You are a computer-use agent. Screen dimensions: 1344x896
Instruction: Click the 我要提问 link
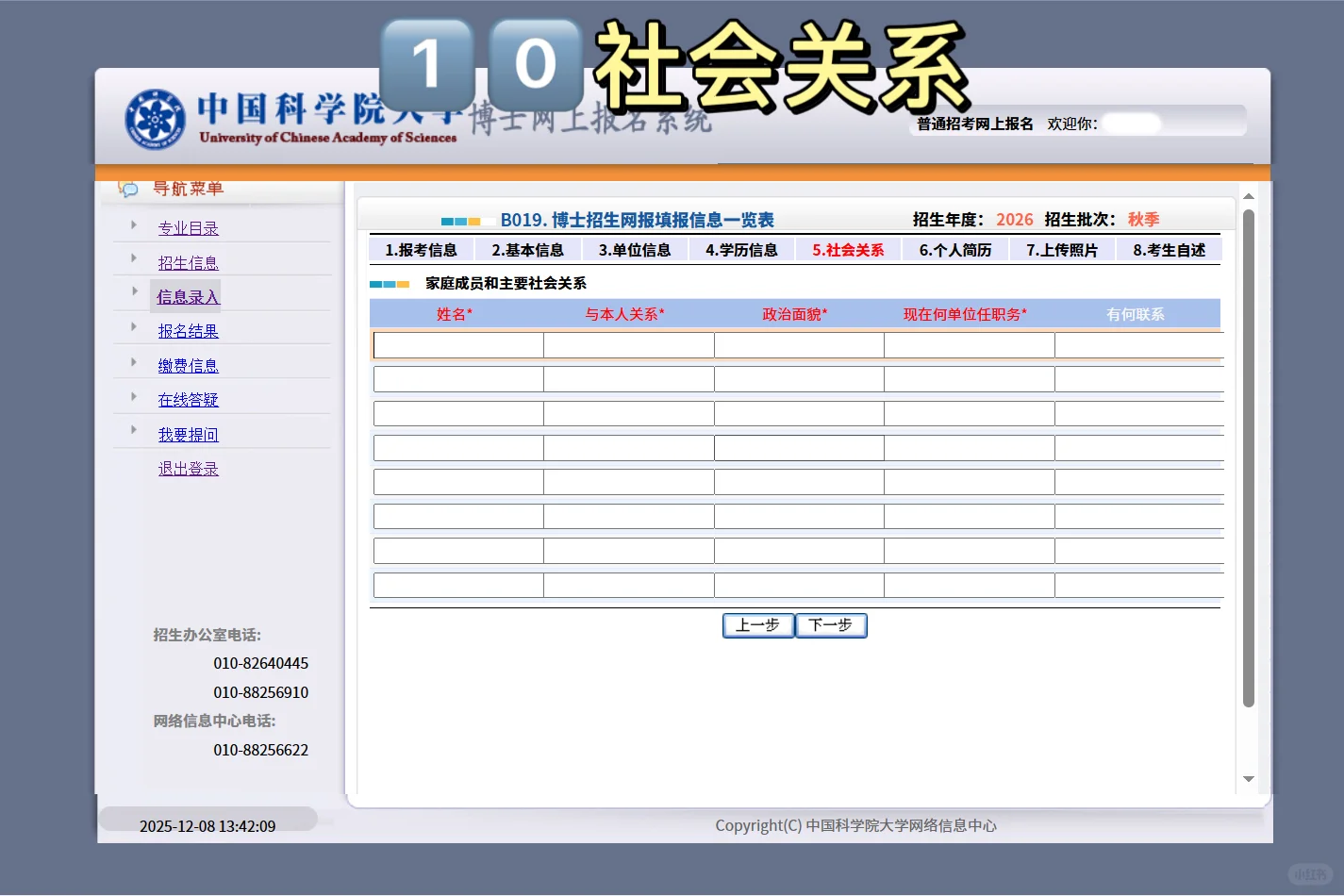click(x=189, y=435)
